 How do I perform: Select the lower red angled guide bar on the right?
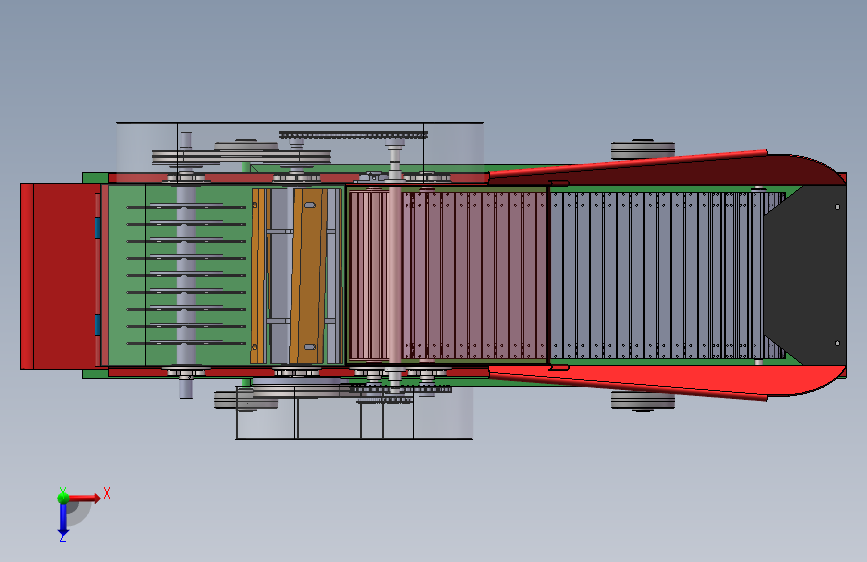pyautogui.click(x=628, y=386)
